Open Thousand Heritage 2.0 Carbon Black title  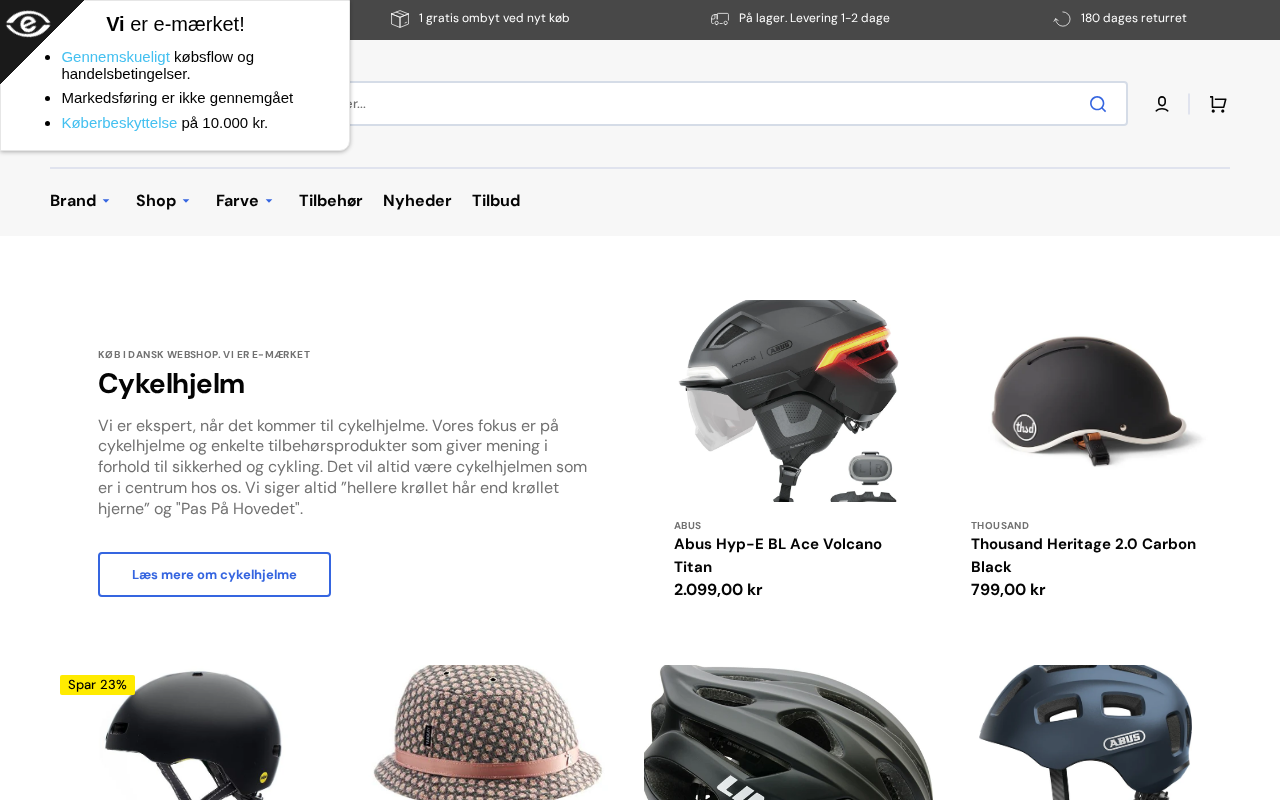click(1083, 555)
